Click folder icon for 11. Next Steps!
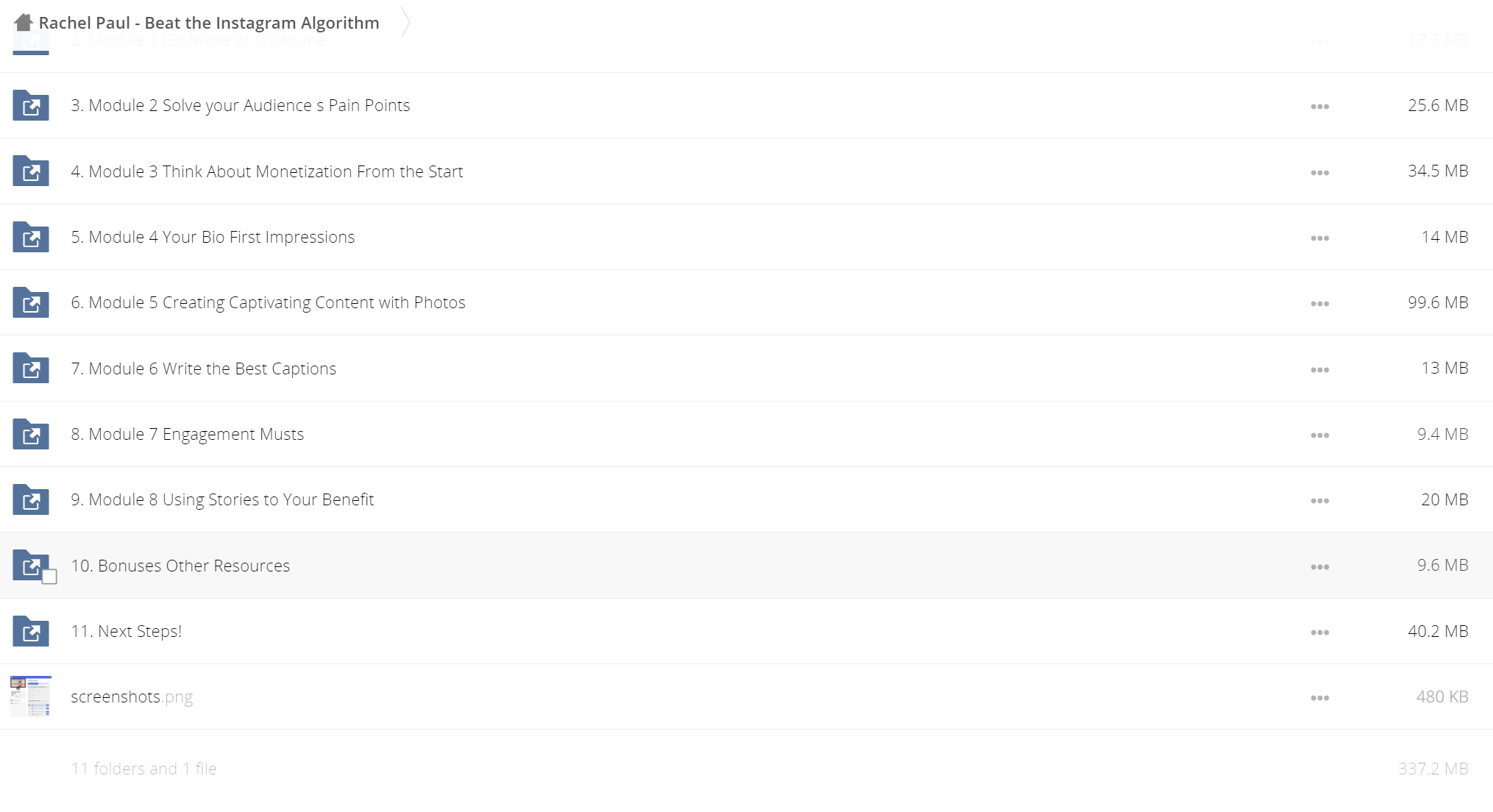 (x=31, y=631)
